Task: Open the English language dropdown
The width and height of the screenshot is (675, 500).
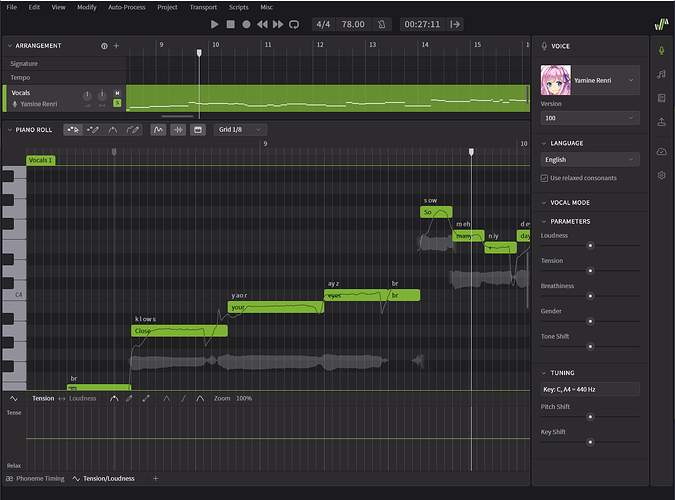Action: (590, 159)
